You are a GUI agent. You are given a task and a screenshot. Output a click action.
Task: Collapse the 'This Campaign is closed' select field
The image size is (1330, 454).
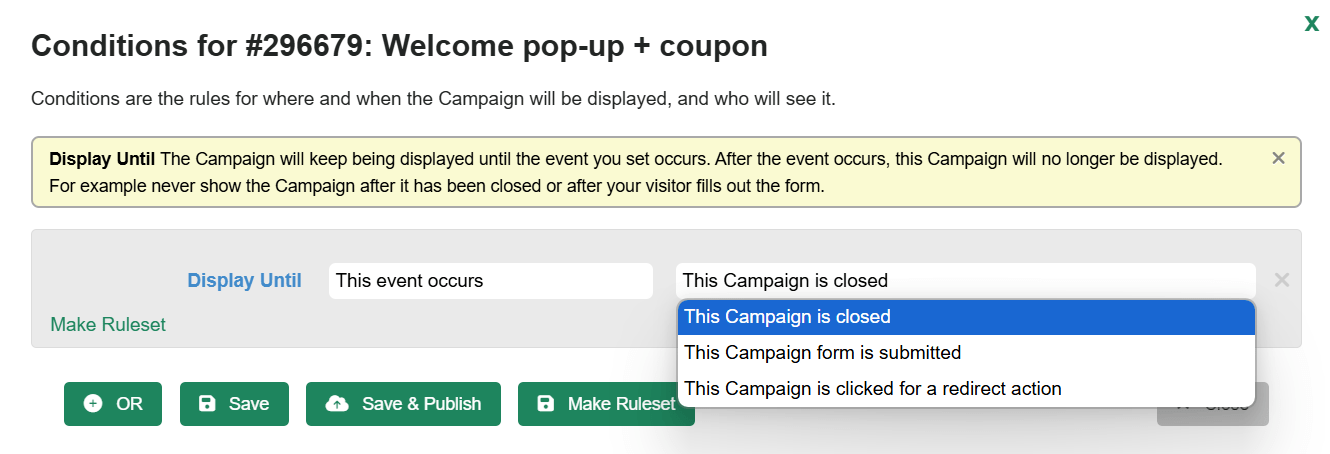pyautogui.click(x=966, y=281)
